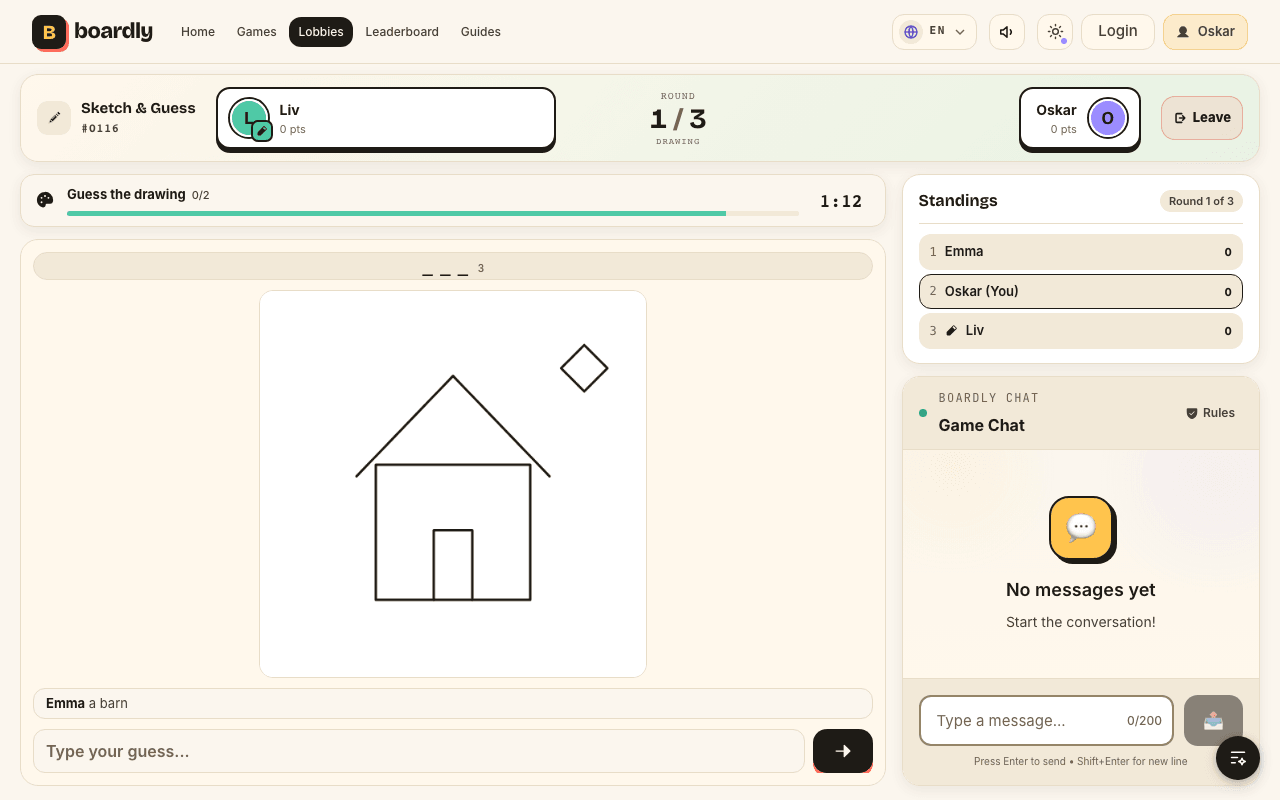Click the Sketch & Guess pencil icon
Viewport: 1280px width, 800px height.
[x=54, y=118]
